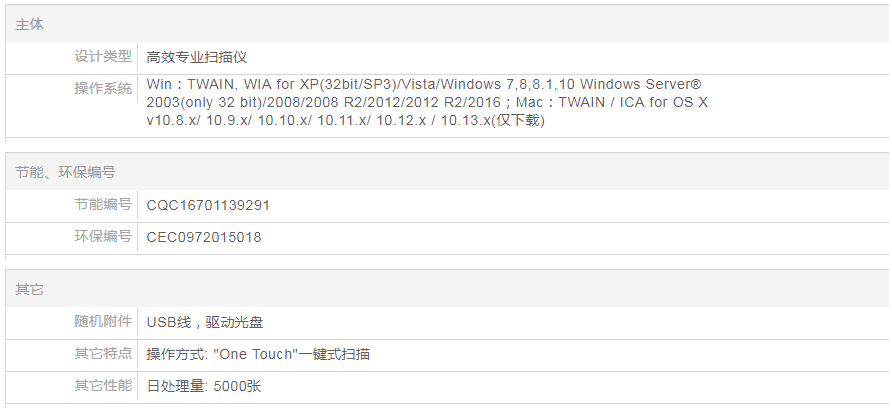Click the 主体 section header
The image size is (892, 408).
tap(30, 24)
